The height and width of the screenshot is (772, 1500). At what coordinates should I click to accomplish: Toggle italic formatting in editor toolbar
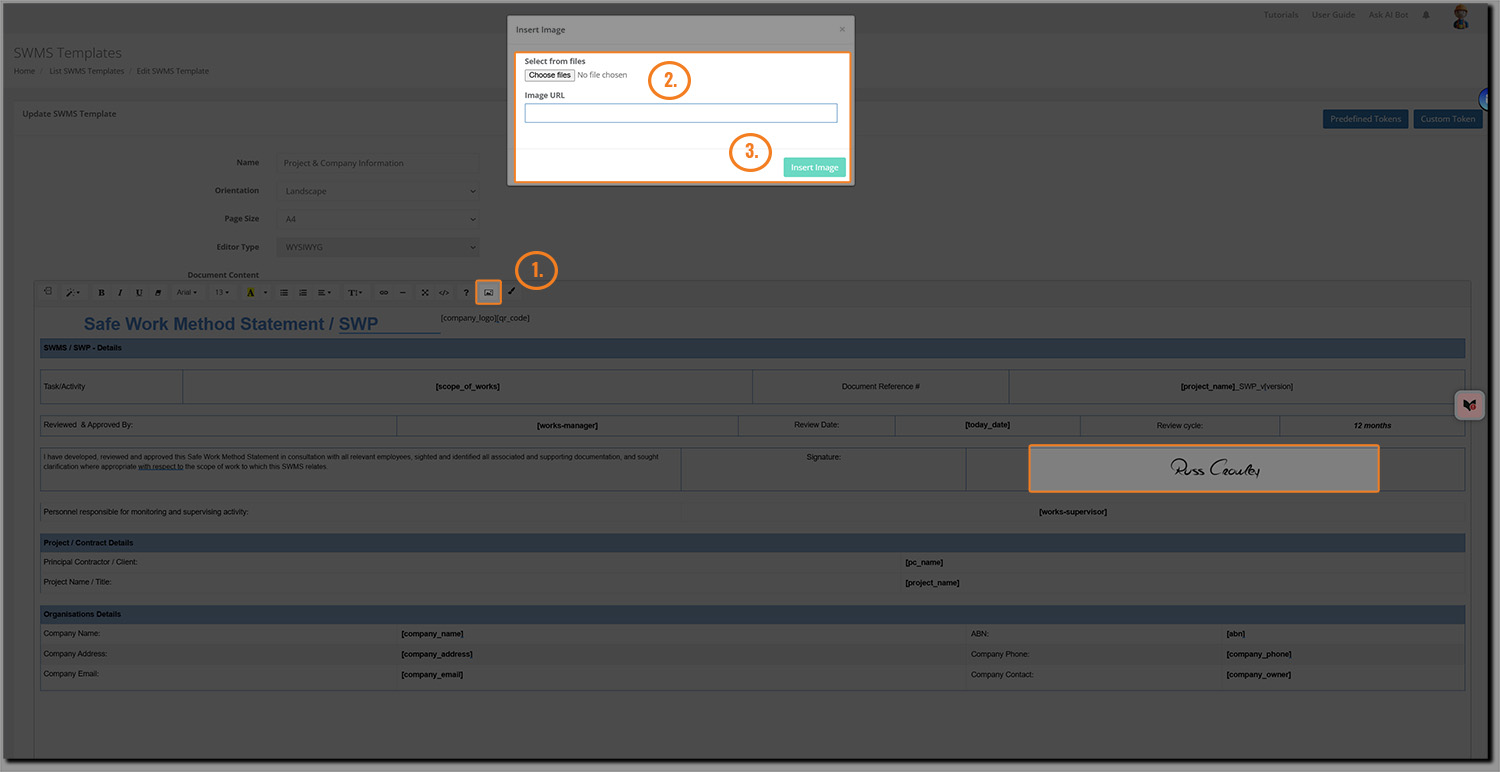click(x=120, y=293)
